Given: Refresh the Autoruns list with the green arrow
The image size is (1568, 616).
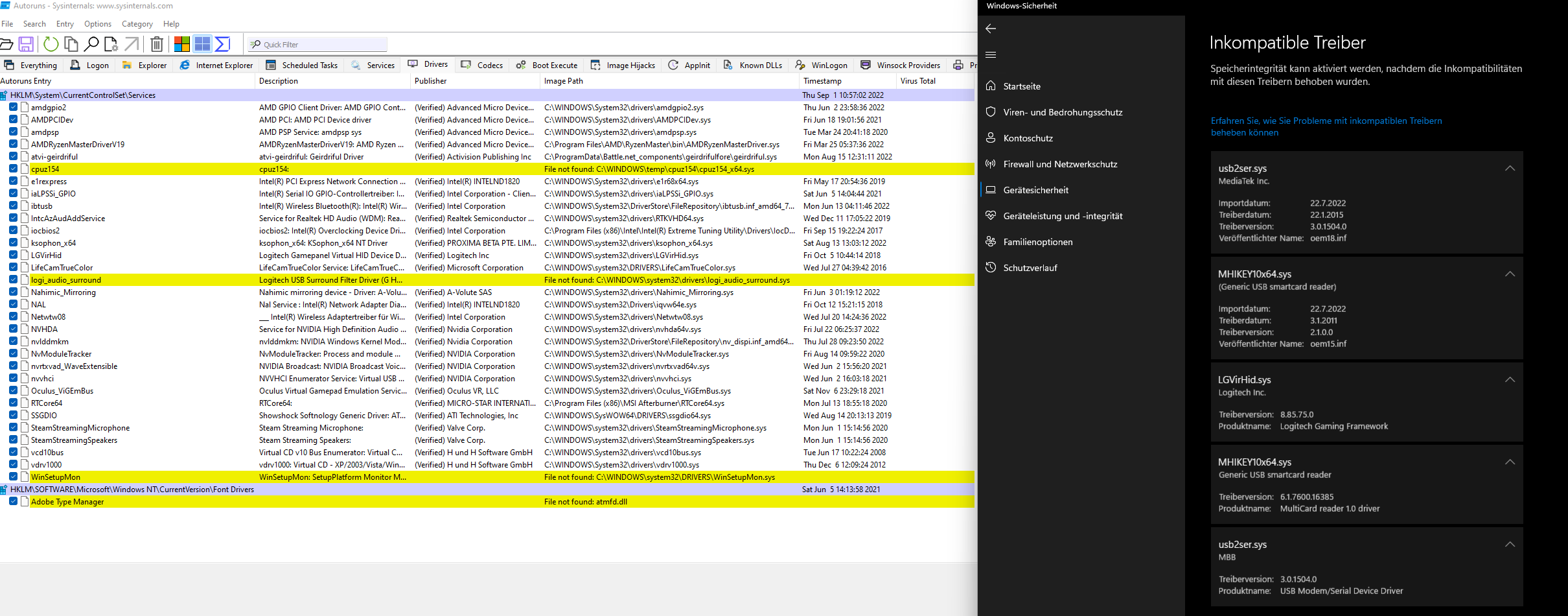Looking at the screenshot, I should coord(51,44).
